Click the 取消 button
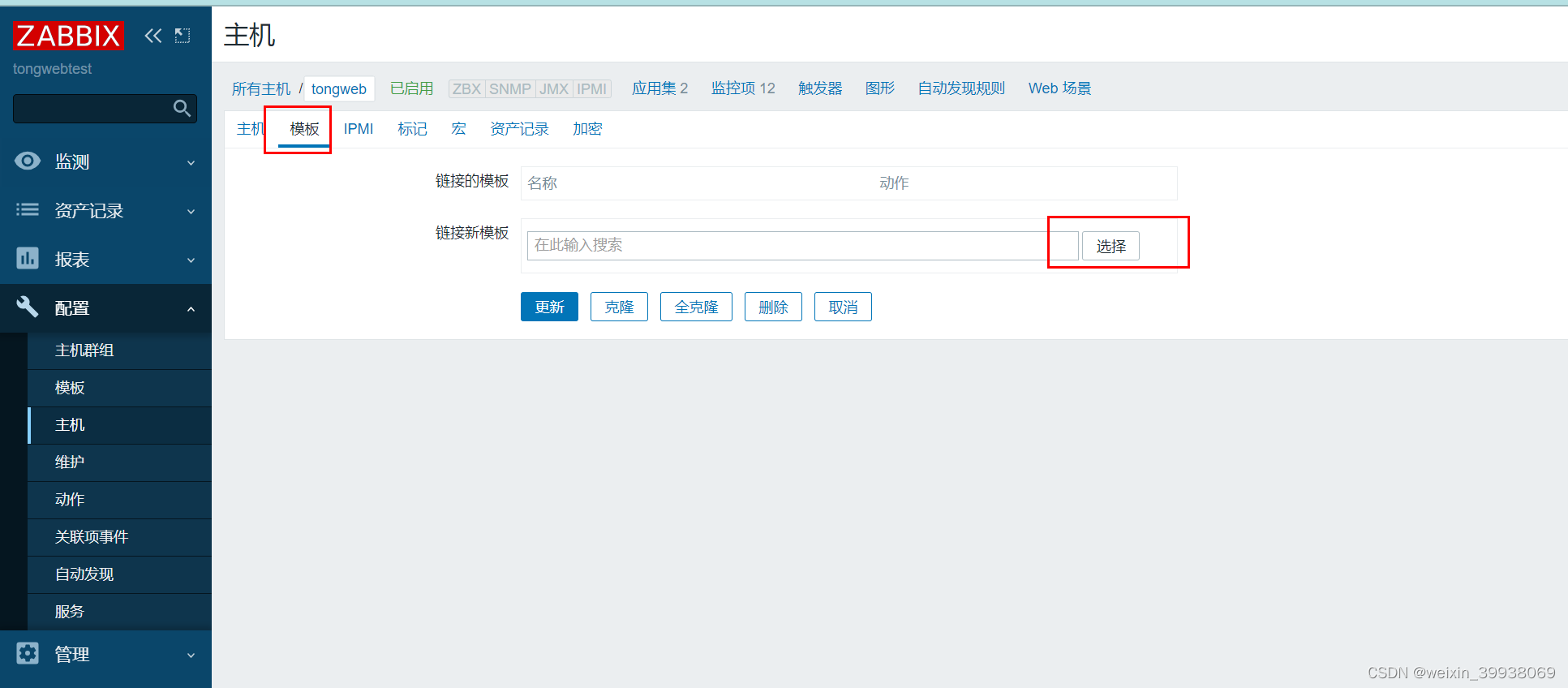 pyautogui.click(x=843, y=307)
